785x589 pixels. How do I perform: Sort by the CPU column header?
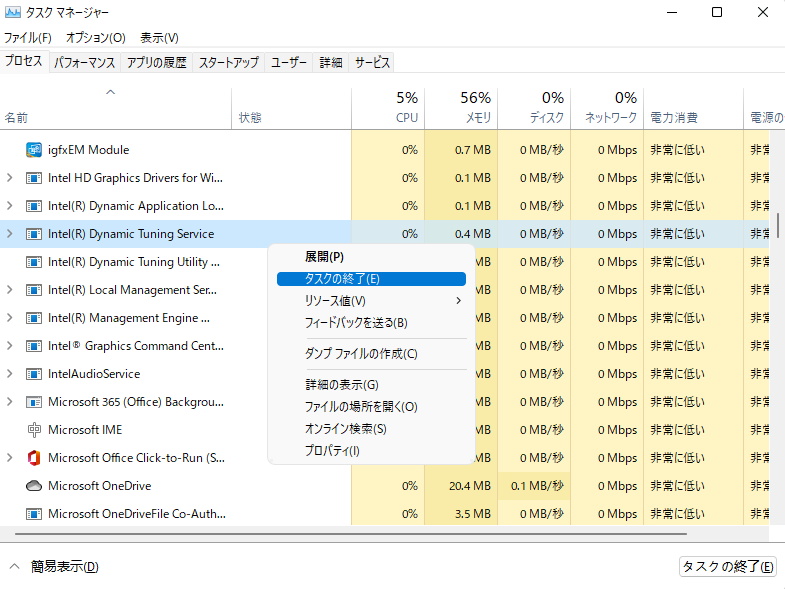(388, 109)
